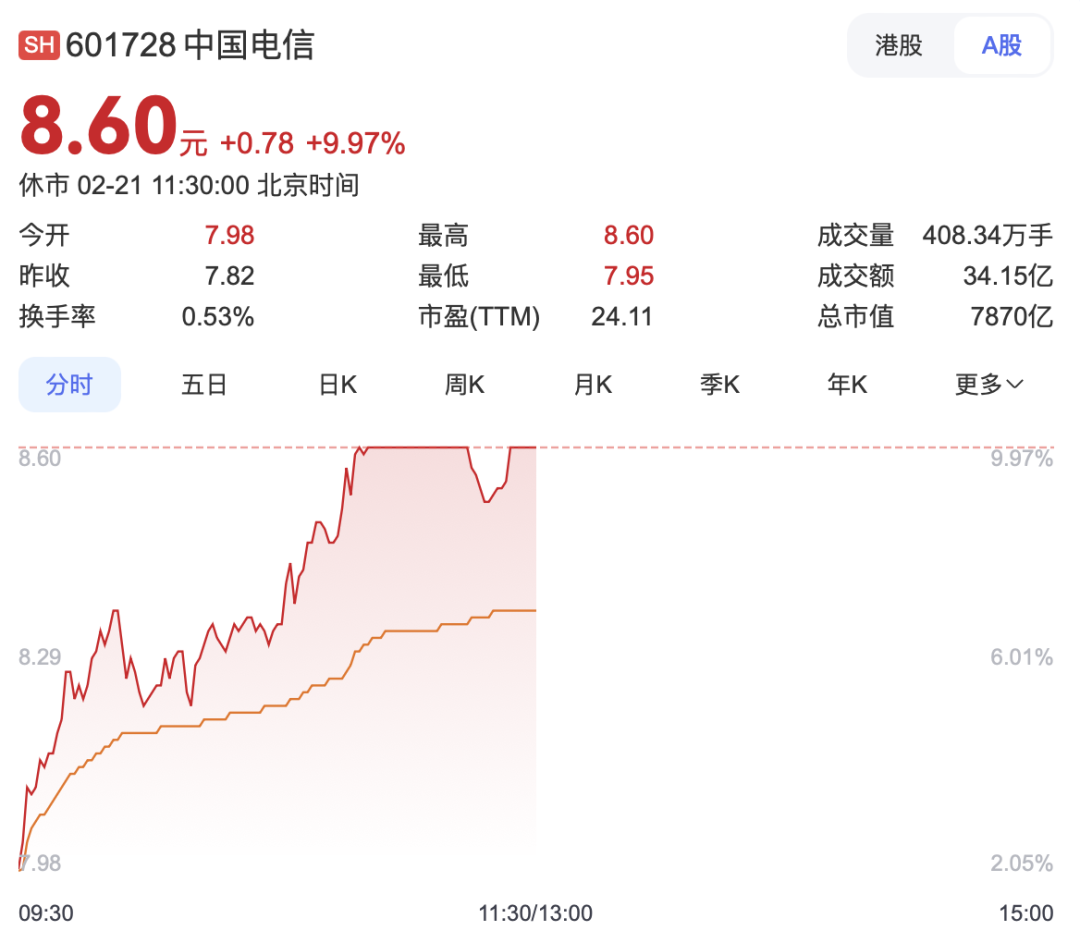Click the 市盈(TTM) label
Viewport: 1080px width, 943px height.
[479, 317]
